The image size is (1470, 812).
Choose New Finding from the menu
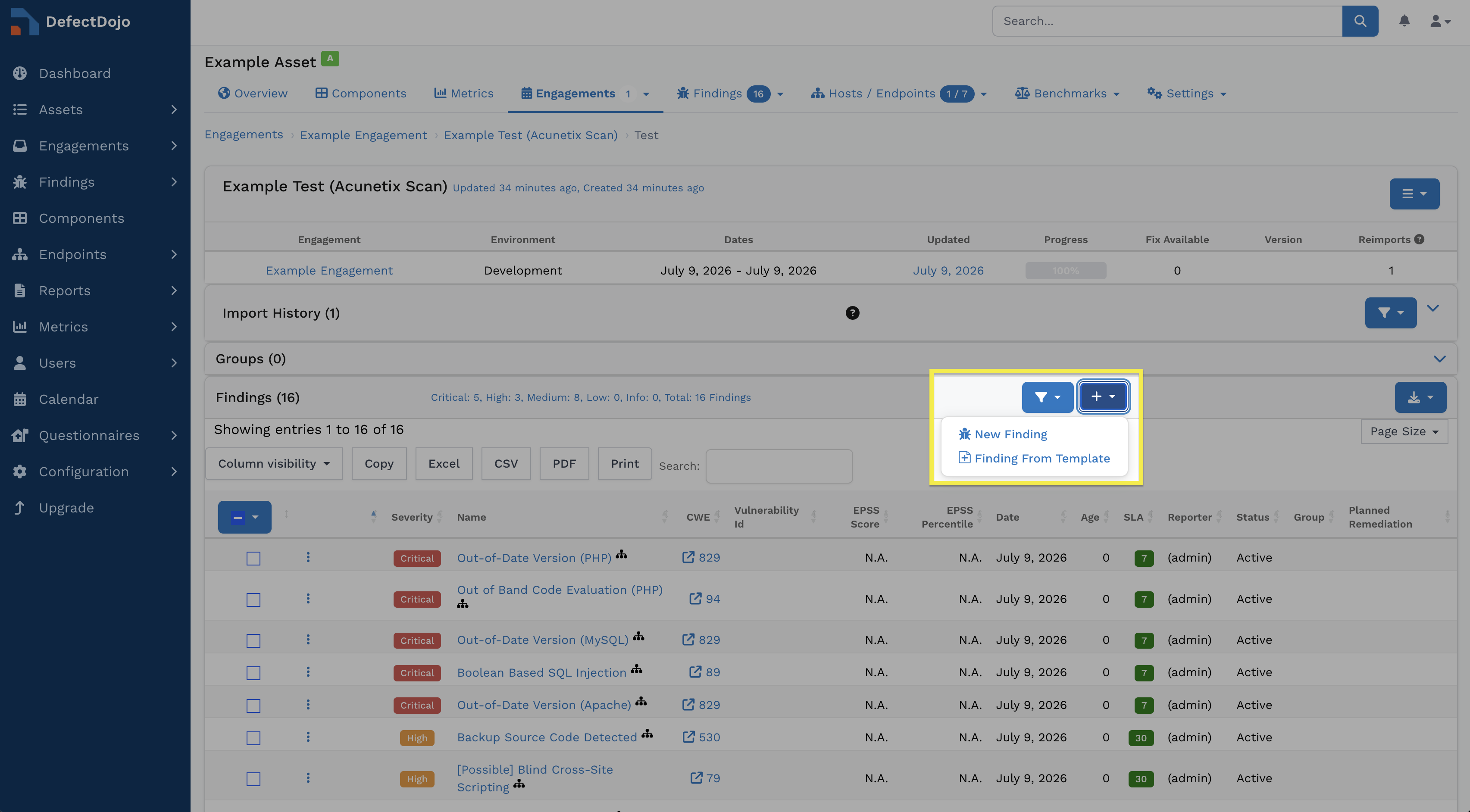coord(1010,434)
